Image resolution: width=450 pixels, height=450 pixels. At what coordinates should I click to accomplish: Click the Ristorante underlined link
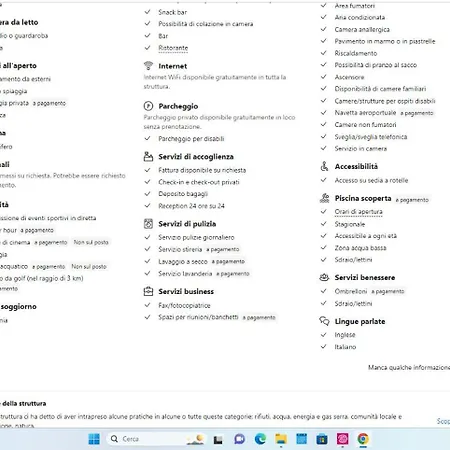[x=173, y=48]
